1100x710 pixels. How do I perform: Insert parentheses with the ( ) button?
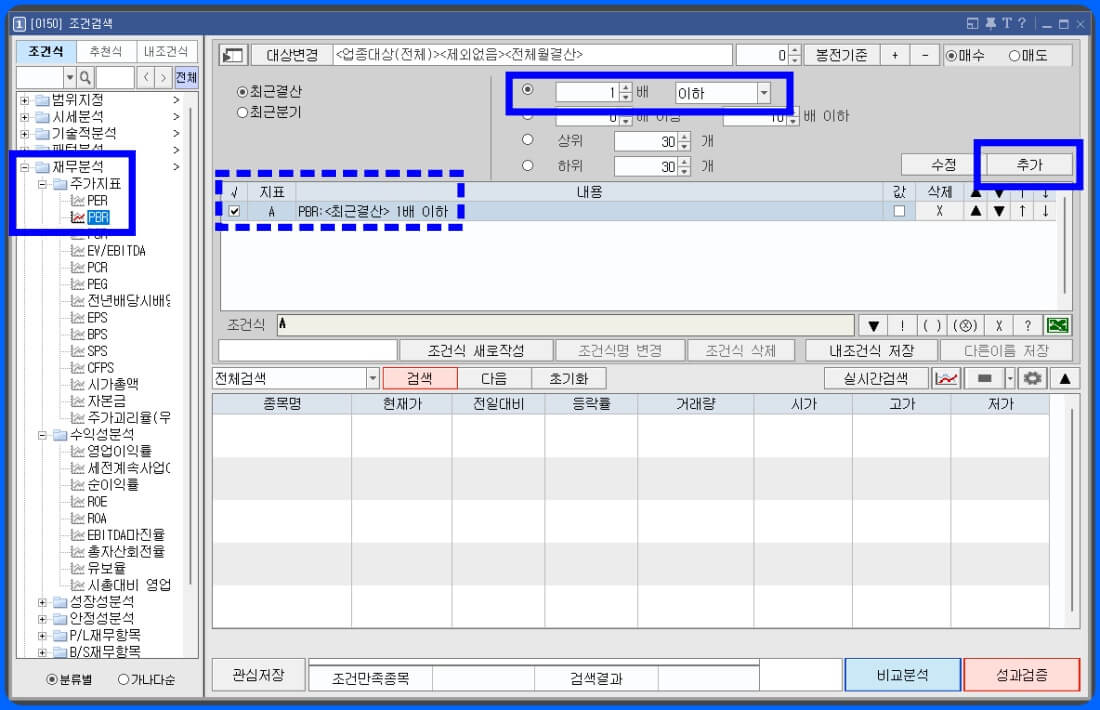932,326
